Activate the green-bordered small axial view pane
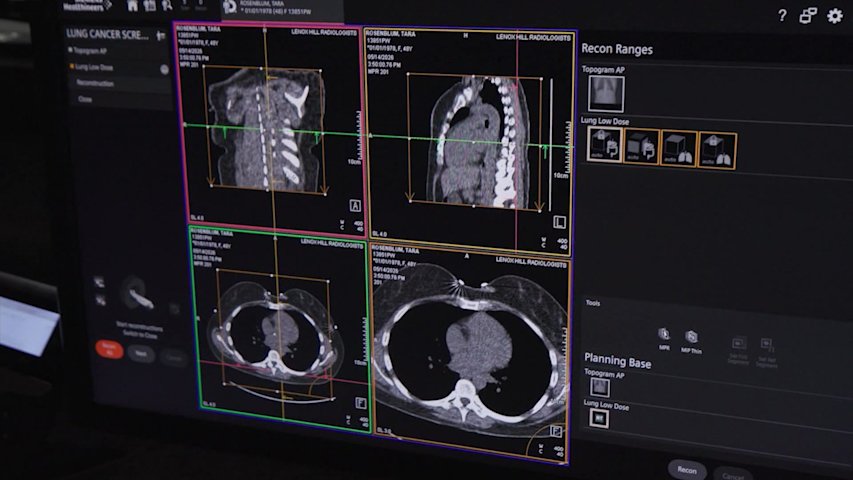Viewport: 853px width, 480px height. click(280, 328)
